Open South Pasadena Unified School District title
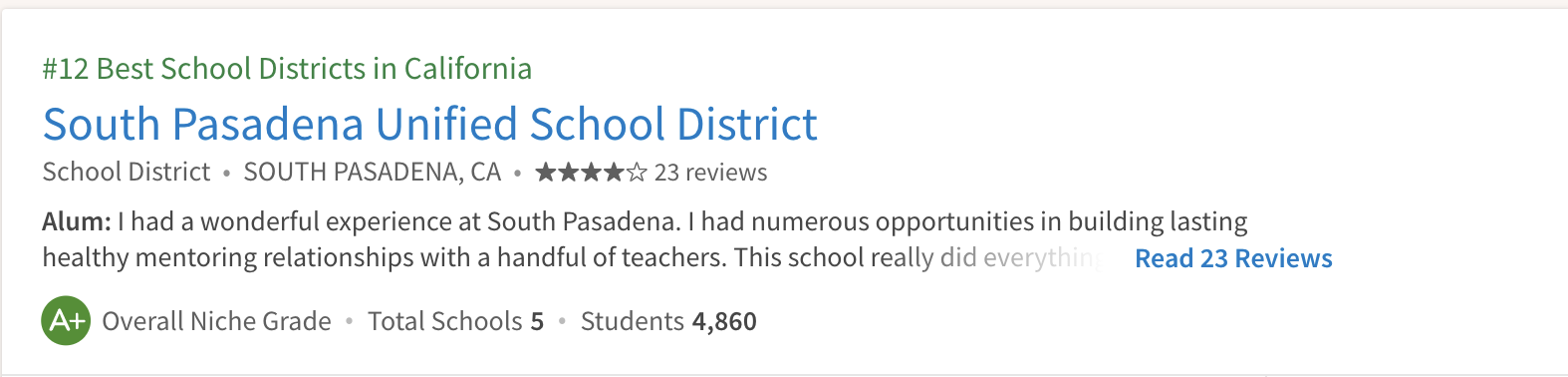The width and height of the screenshot is (1568, 377). tap(430, 125)
